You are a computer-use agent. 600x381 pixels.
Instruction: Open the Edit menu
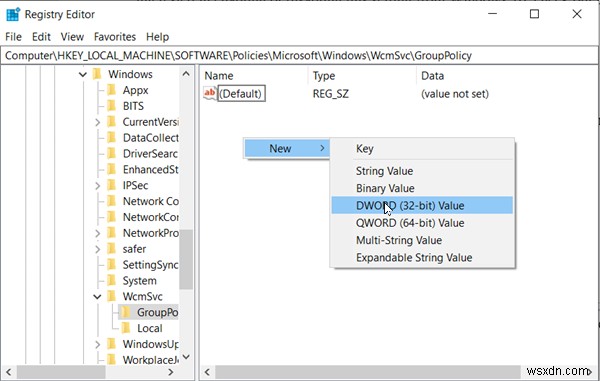pos(41,37)
